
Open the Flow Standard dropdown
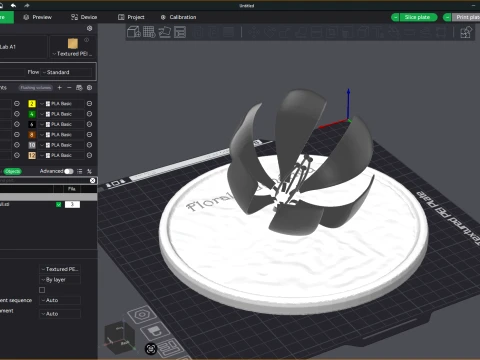[66, 72]
